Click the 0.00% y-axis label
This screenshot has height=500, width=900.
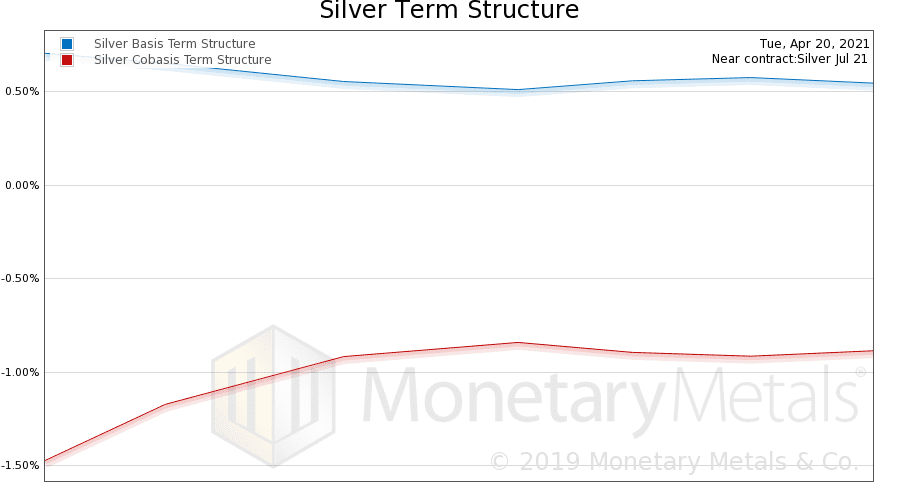22,185
